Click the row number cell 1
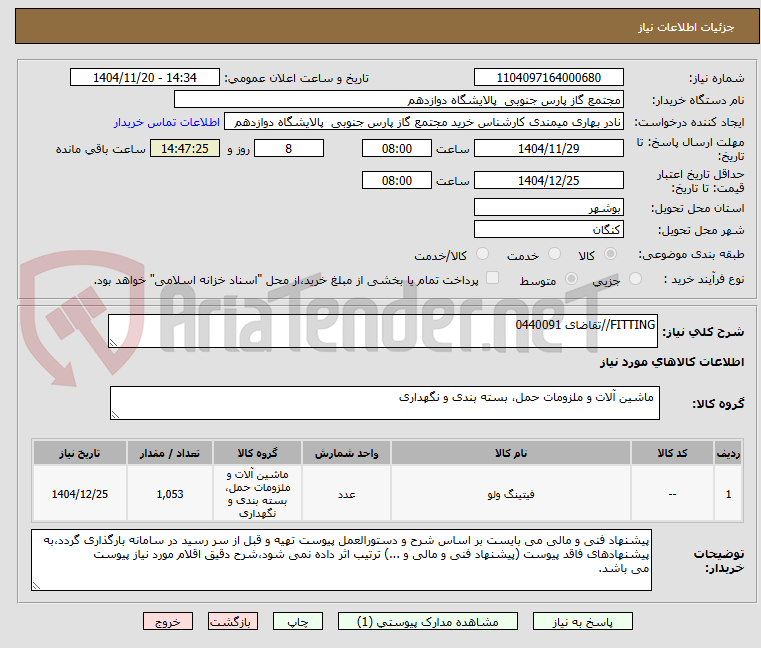Image resolution: width=761 pixels, height=648 pixels. coord(728,494)
